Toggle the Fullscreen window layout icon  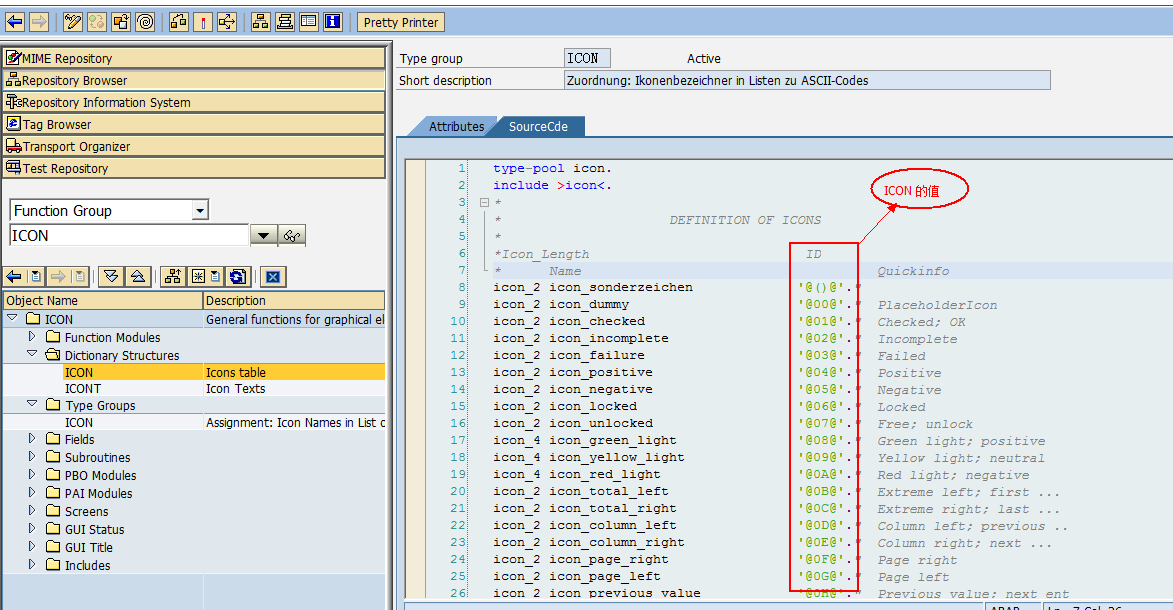(x=308, y=22)
